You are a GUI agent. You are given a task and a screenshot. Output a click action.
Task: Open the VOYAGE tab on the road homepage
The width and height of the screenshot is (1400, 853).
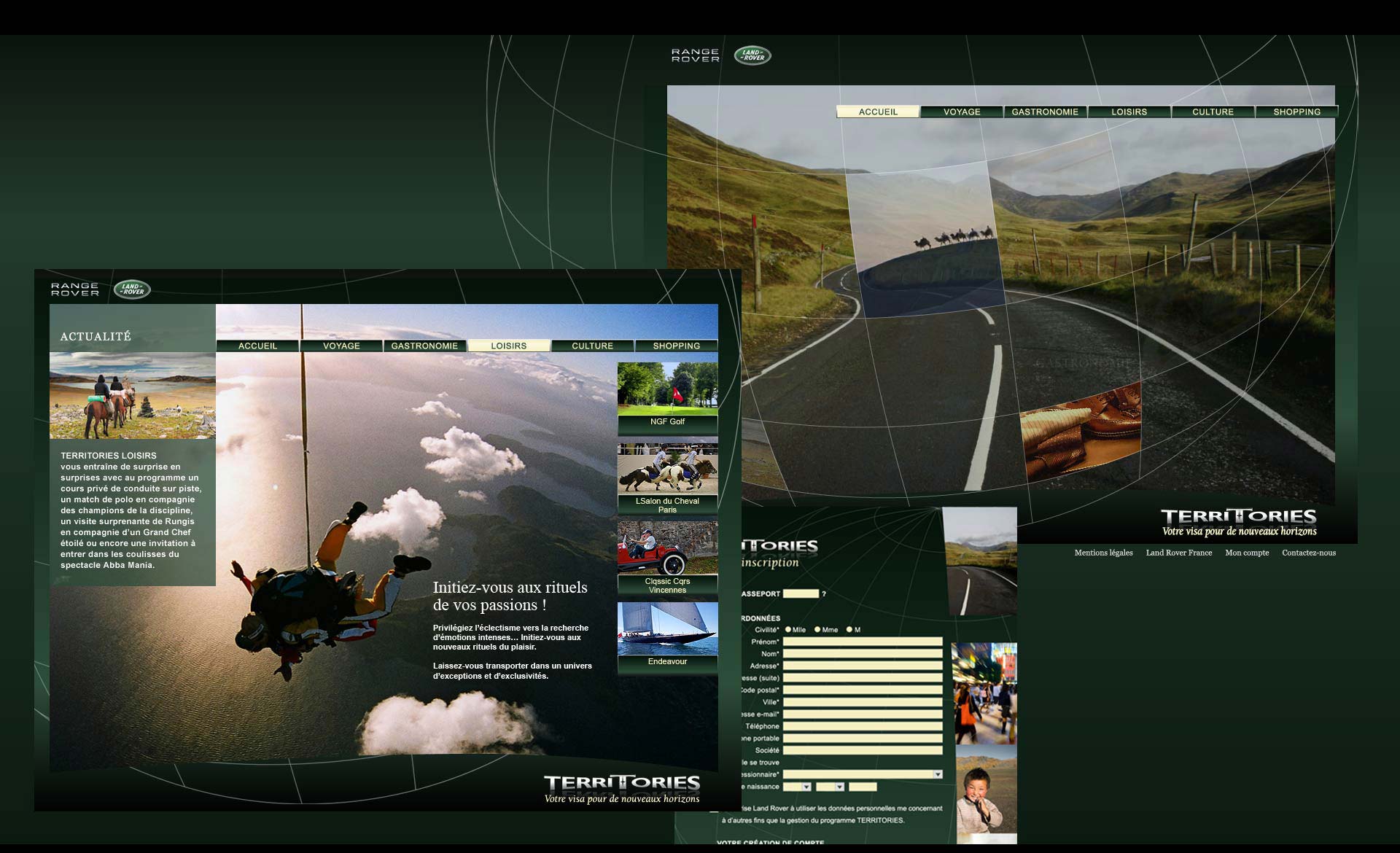(962, 112)
